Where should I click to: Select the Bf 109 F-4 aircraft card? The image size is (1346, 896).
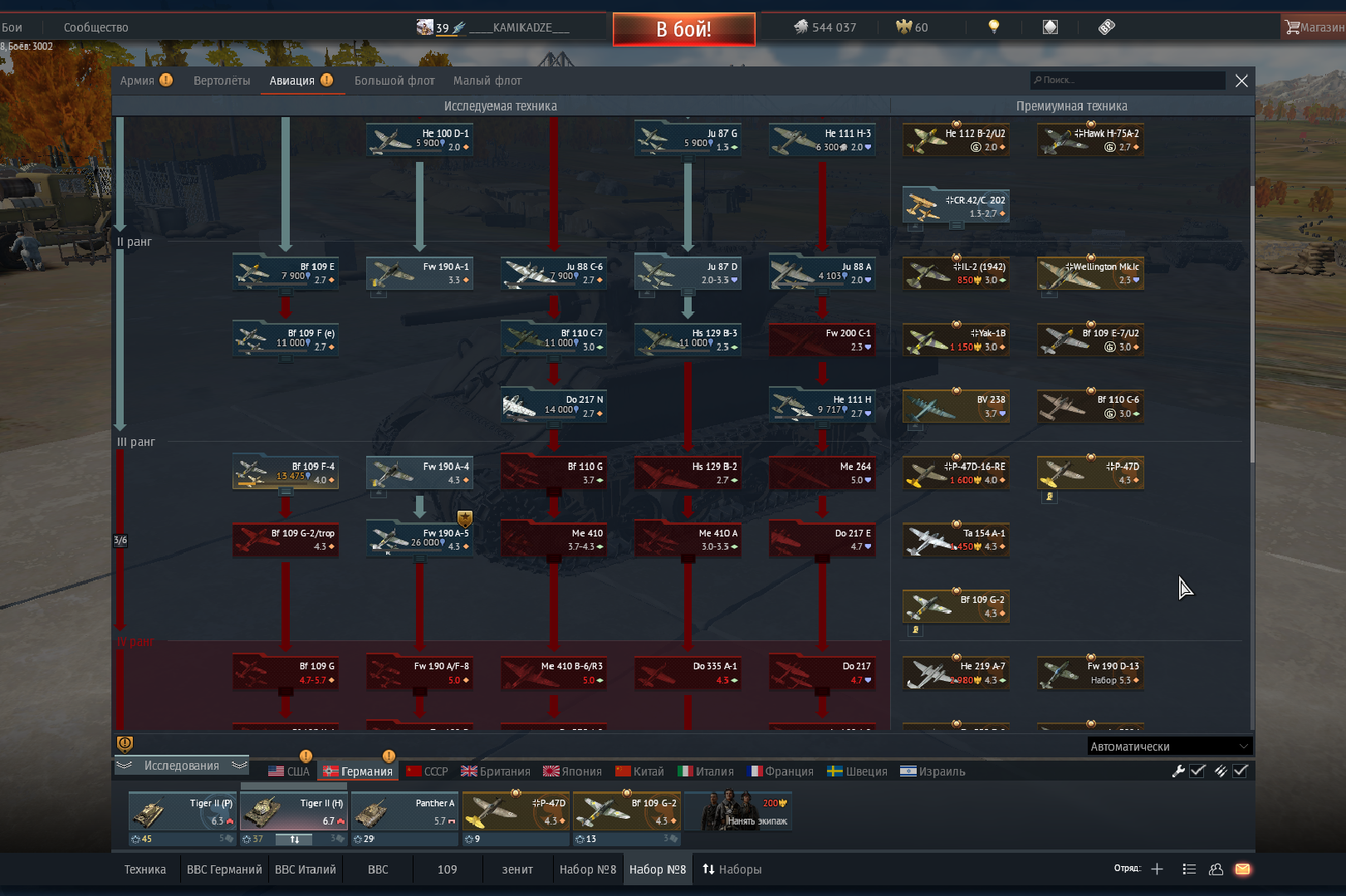[x=286, y=472]
